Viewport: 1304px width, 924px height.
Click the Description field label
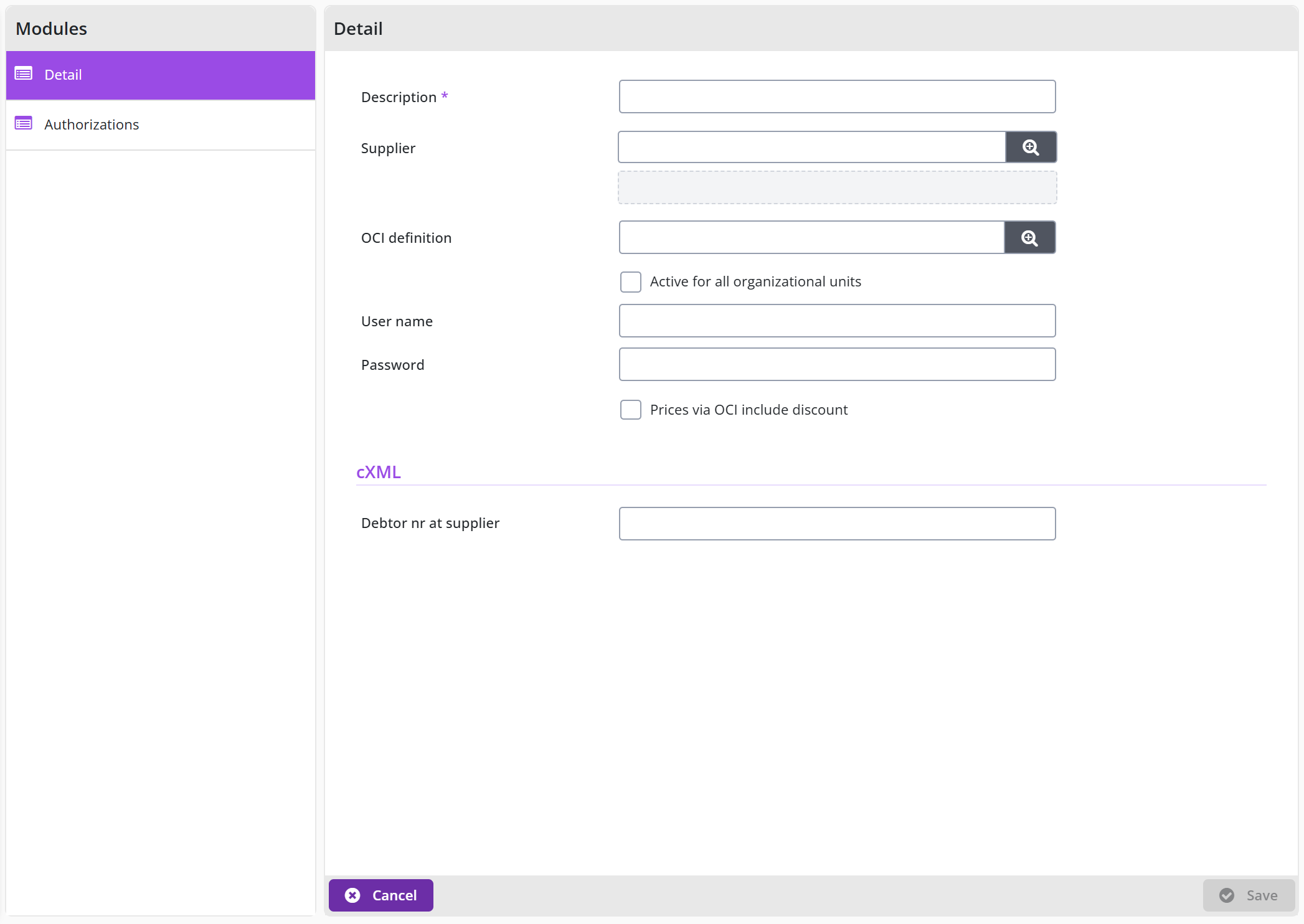[x=399, y=97]
